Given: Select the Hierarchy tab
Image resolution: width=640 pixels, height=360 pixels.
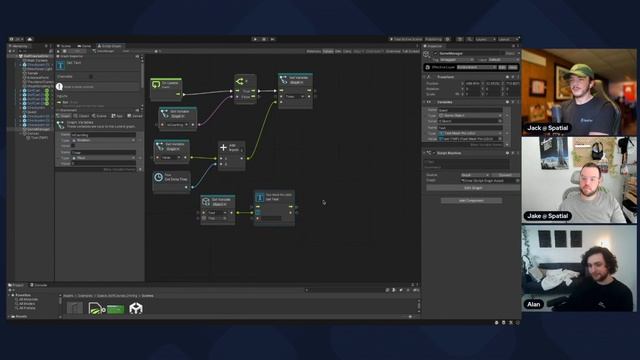Looking at the screenshot, I should click(x=19, y=46).
